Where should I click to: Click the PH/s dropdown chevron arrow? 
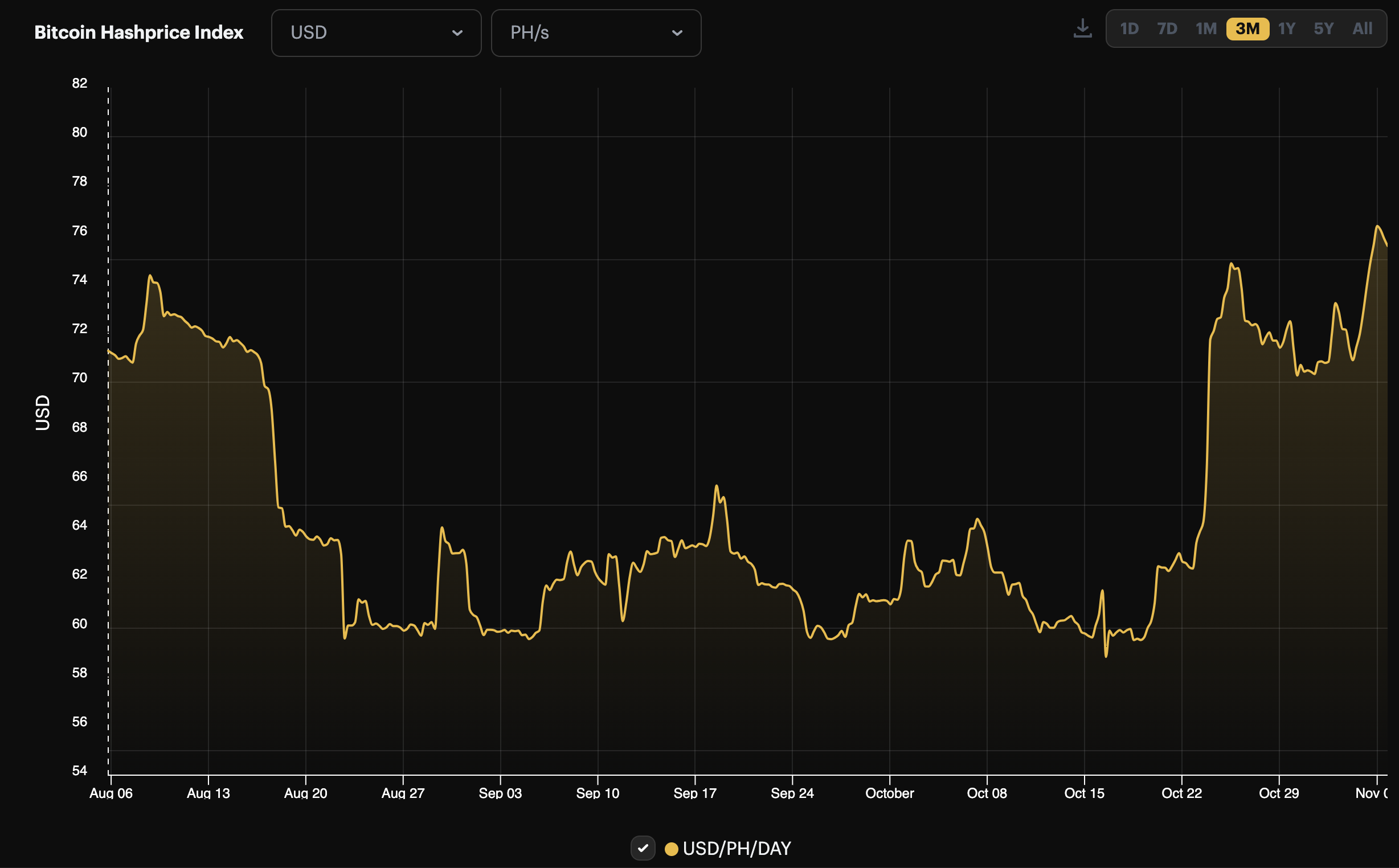[677, 32]
